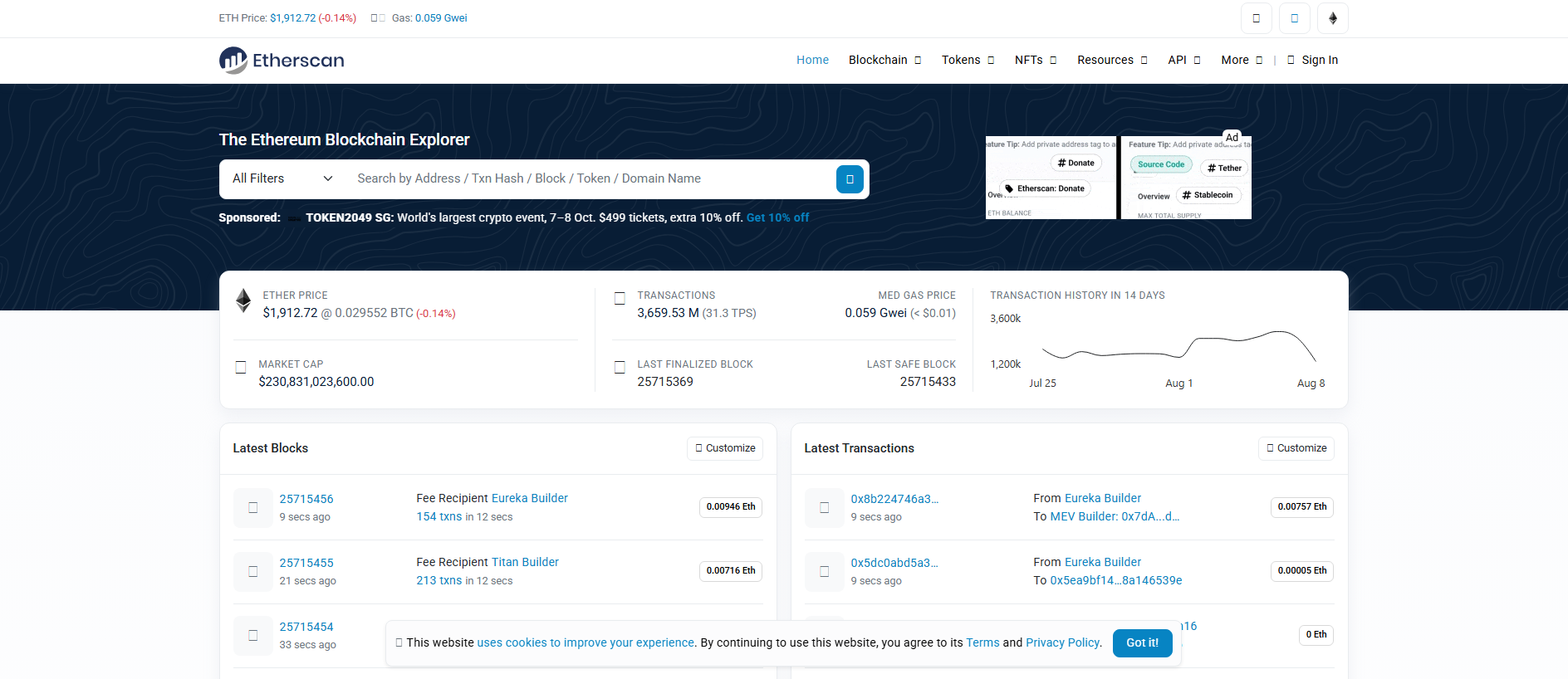
Task: Open block 25715456
Action: 306,499
